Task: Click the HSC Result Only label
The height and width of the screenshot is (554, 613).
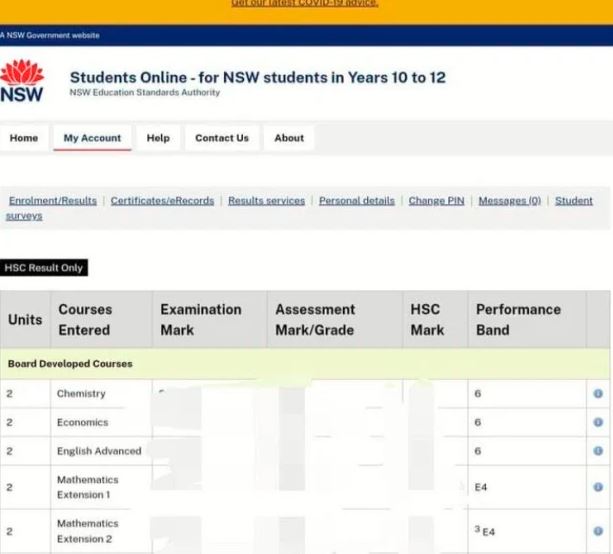Action: (44, 268)
